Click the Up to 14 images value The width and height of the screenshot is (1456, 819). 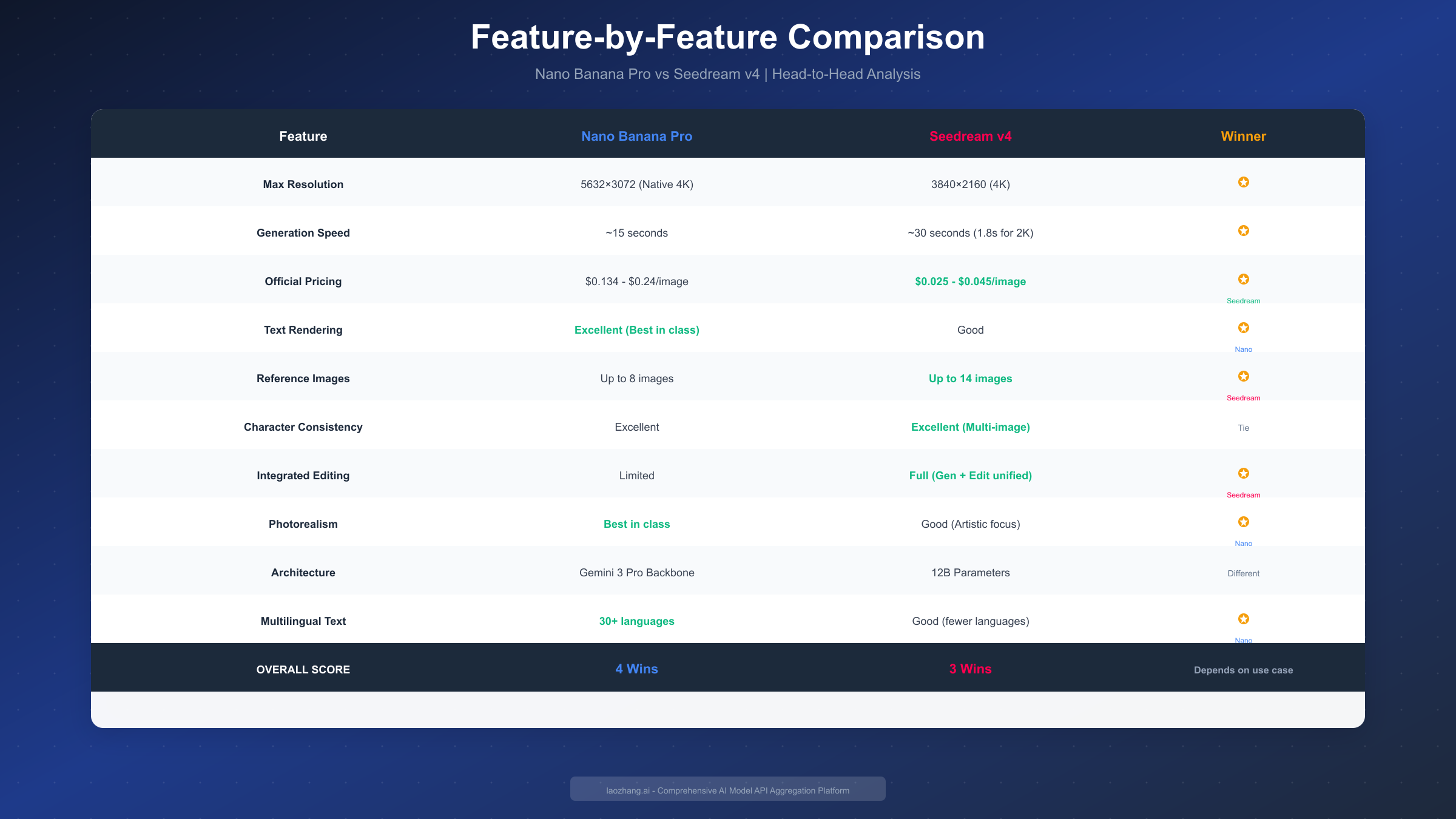970,379
